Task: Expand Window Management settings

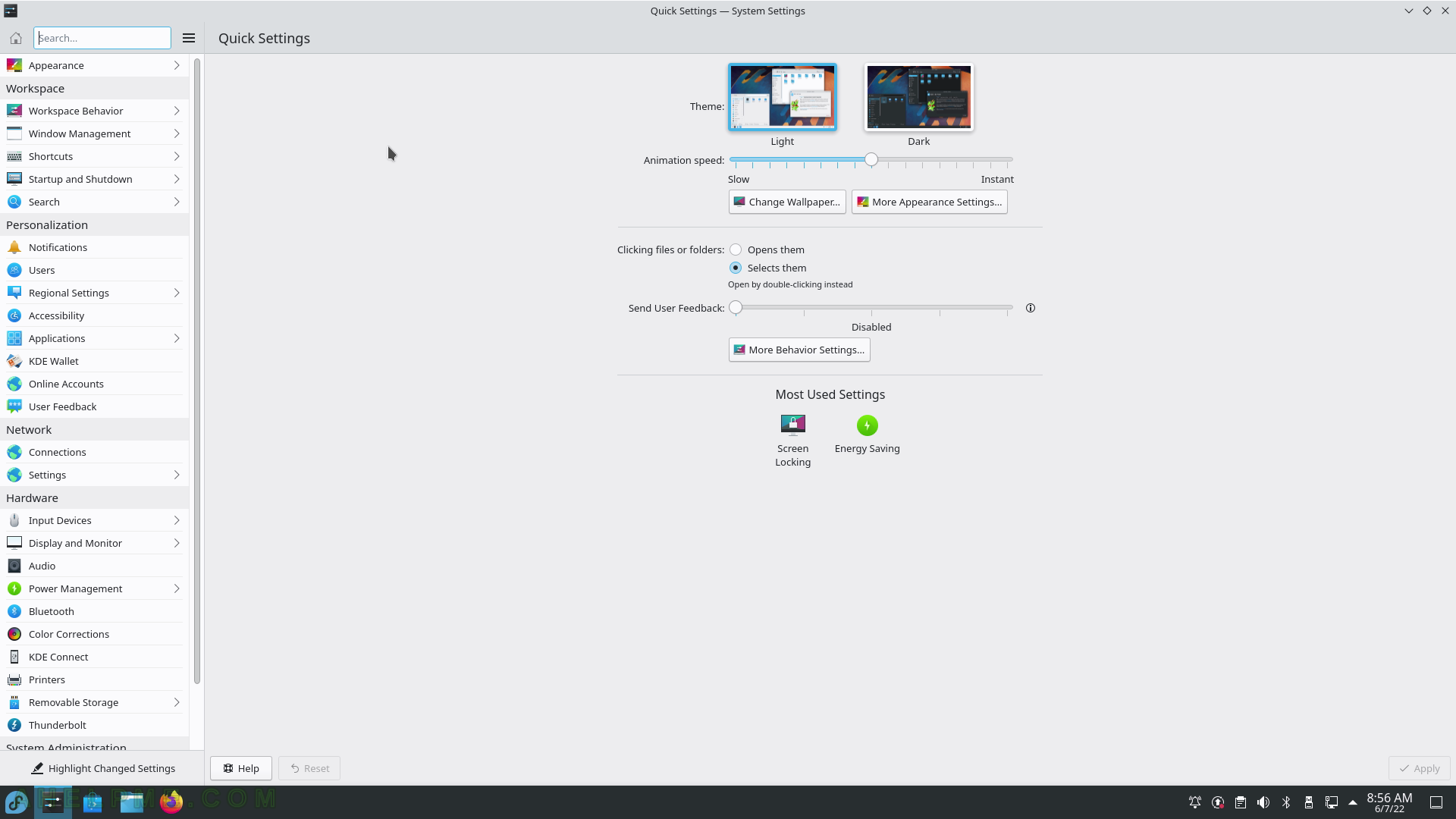Action: pos(95,133)
